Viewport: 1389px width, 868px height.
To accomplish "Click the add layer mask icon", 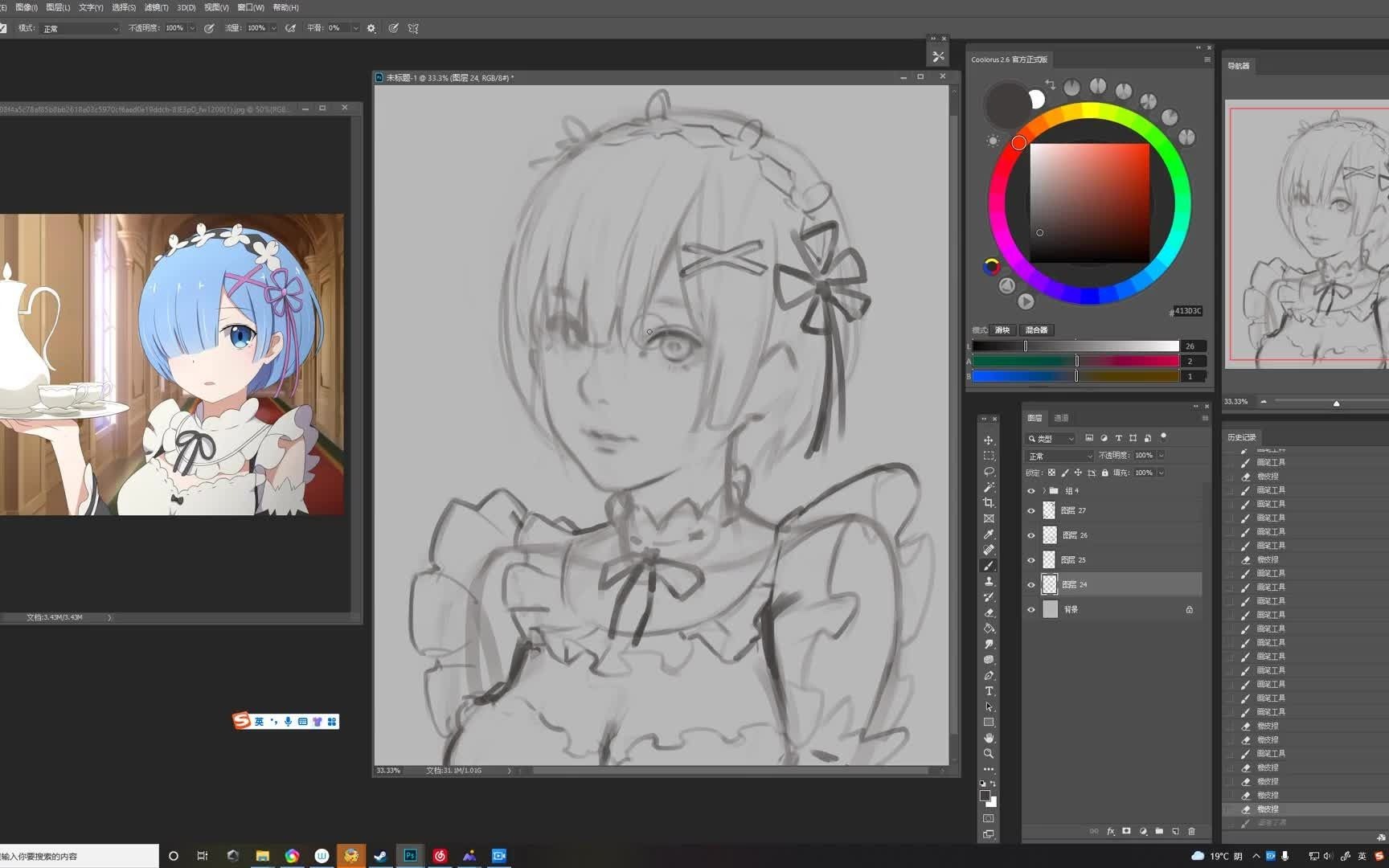I will (1126, 831).
